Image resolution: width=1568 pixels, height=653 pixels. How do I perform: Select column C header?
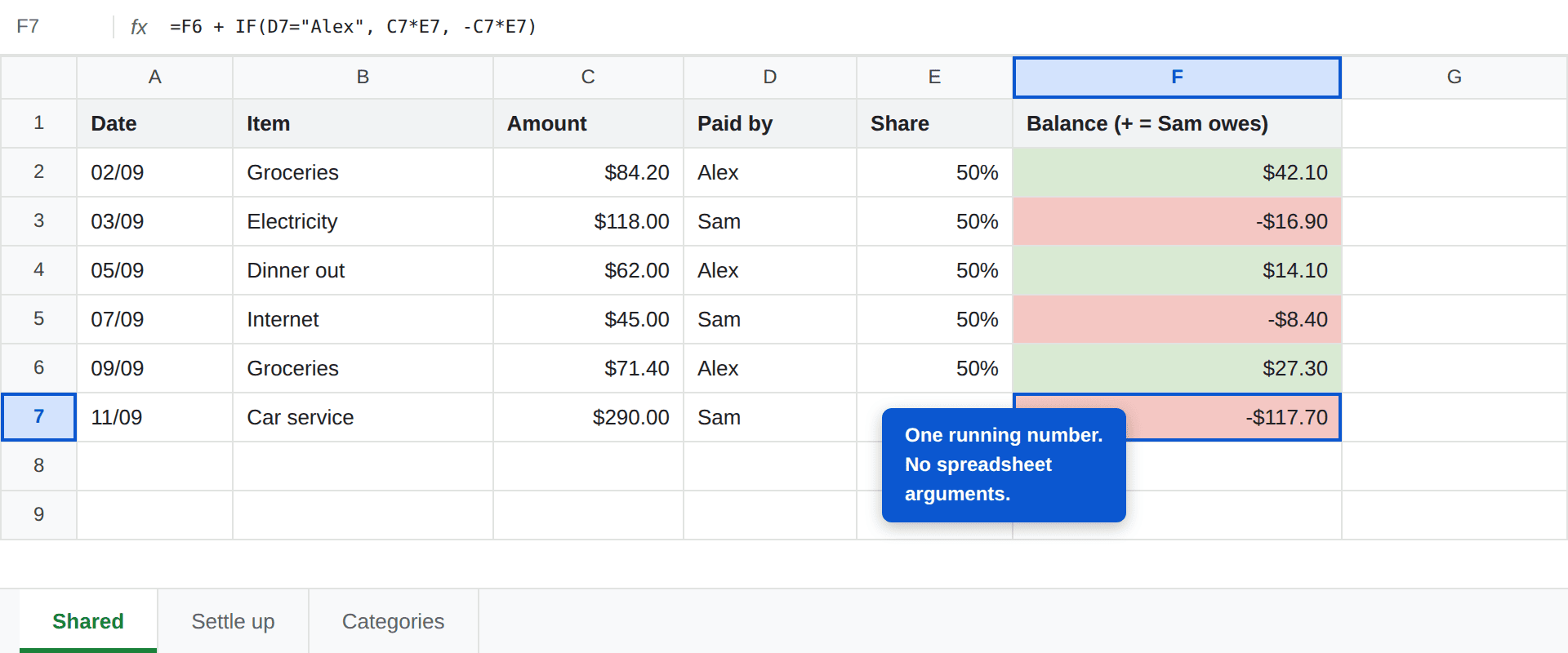588,77
